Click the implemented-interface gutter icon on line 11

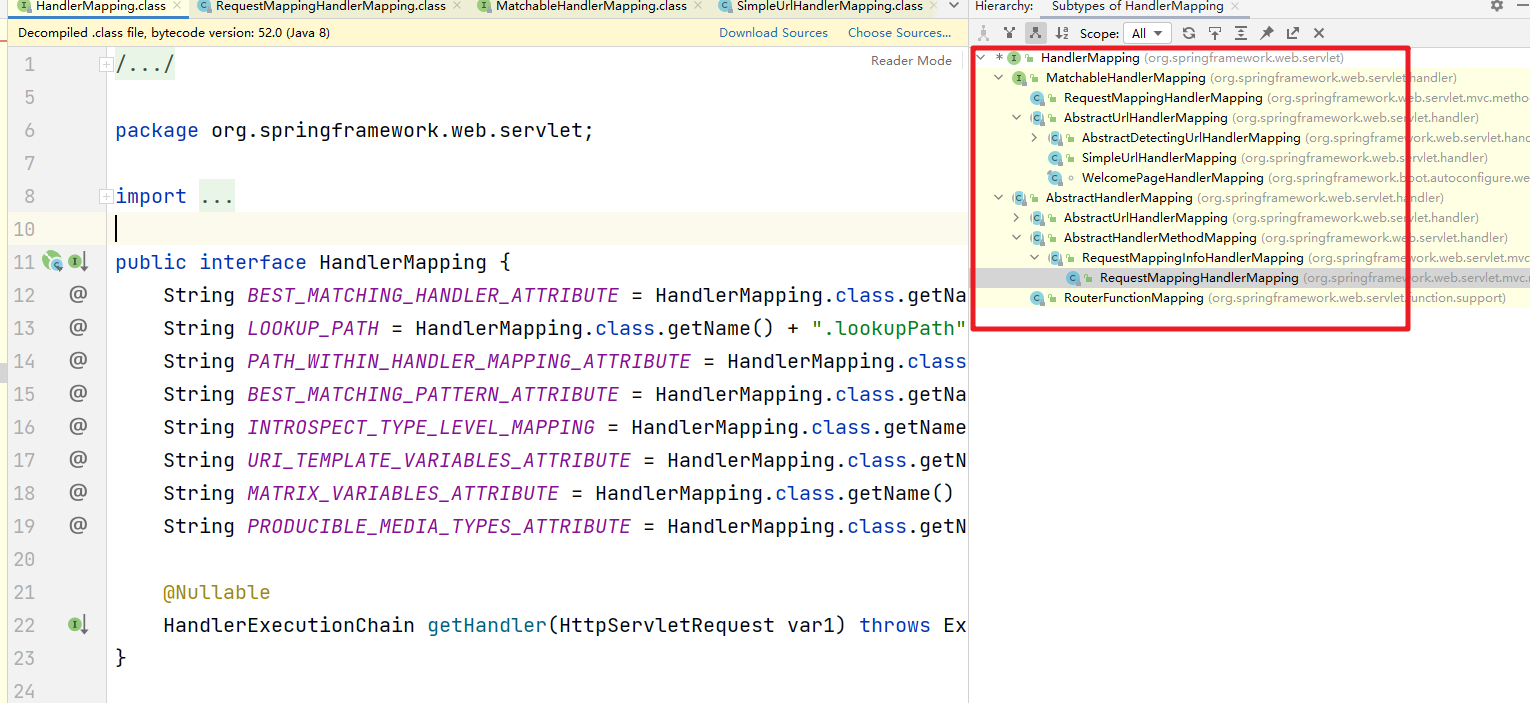coord(79,261)
